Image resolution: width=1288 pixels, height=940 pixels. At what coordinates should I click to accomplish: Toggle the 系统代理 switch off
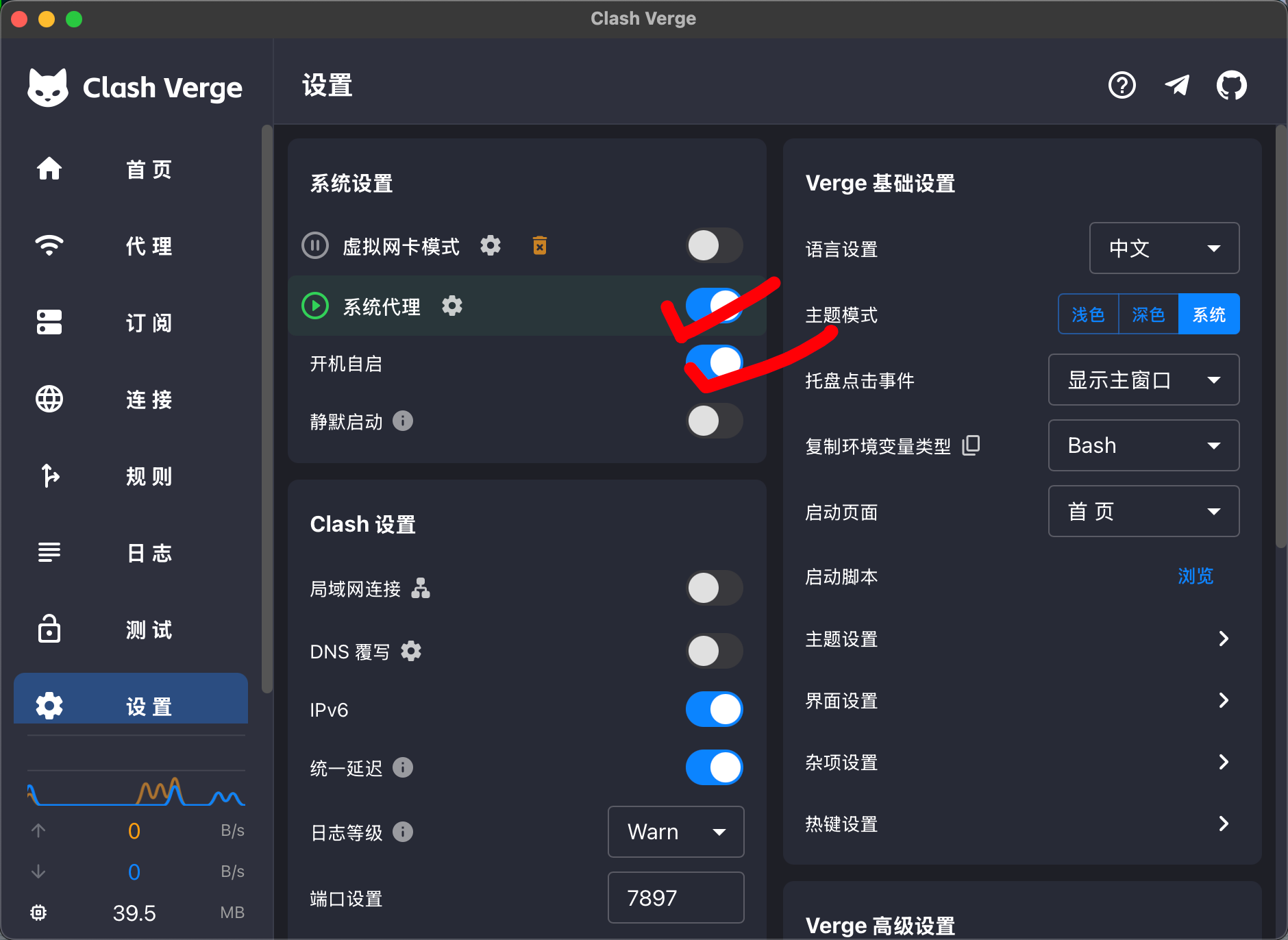click(x=715, y=306)
